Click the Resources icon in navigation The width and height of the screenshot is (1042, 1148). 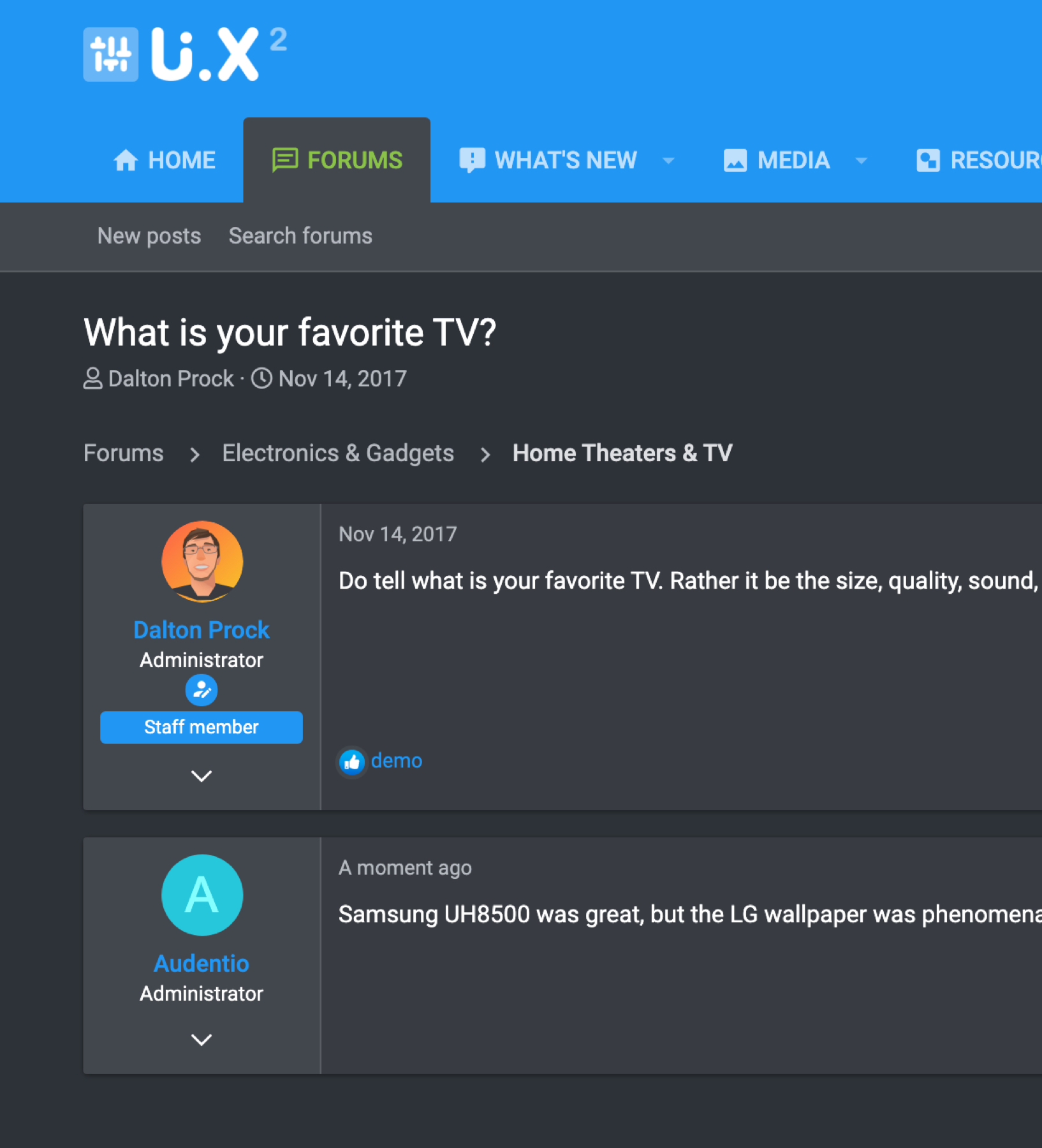coord(928,160)
